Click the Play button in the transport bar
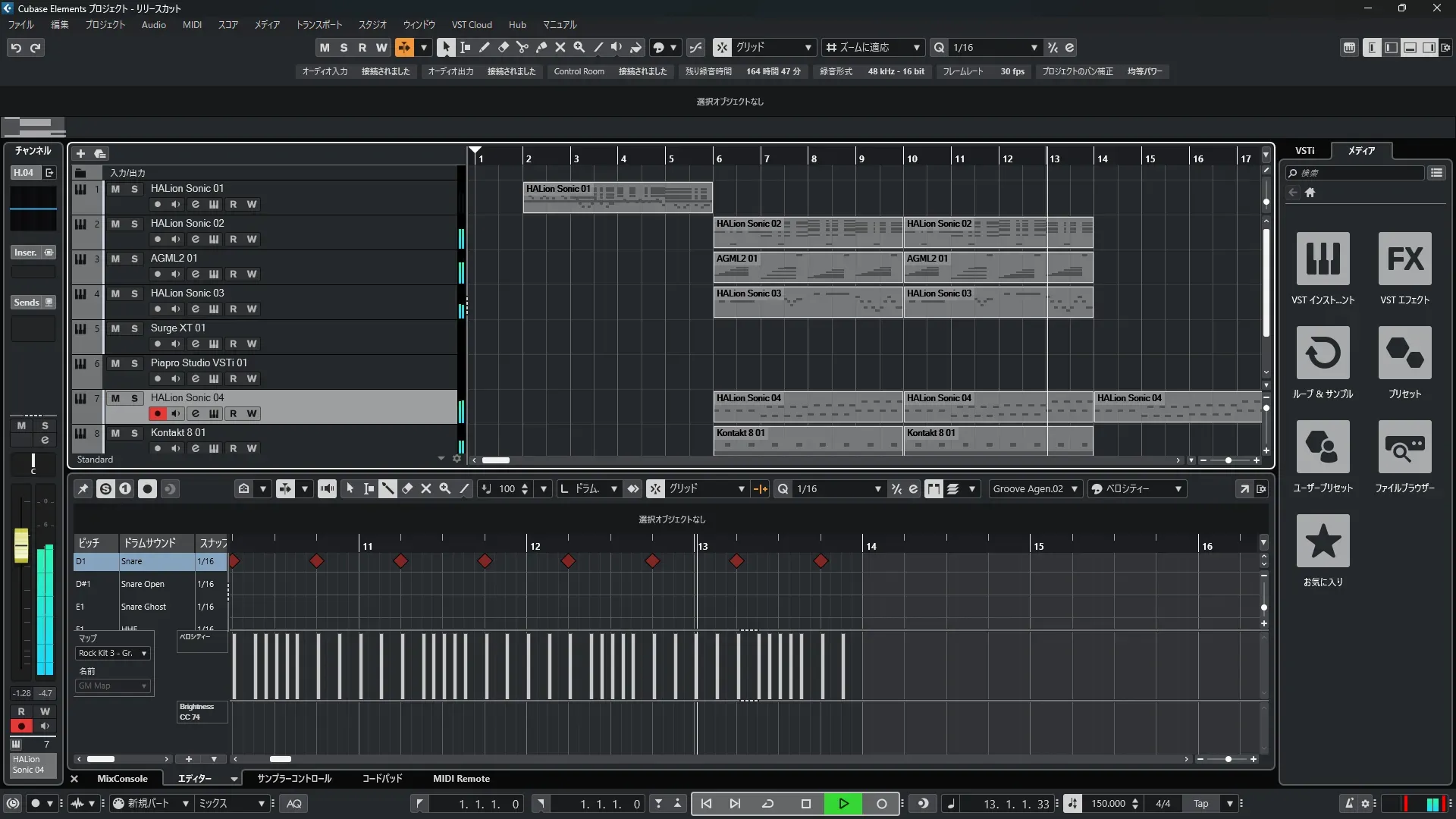Viewport: 1456px width, 819px height. 843,804
